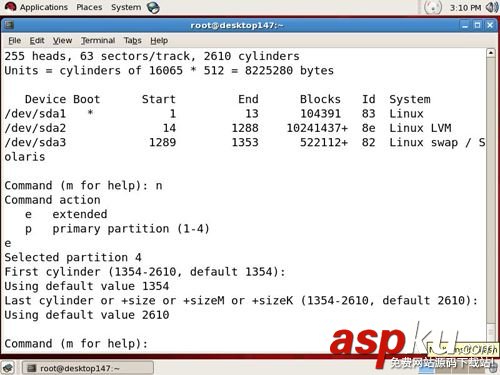Click the System column header text
The width and height of the screenshot is (500, 375).
click(x=410, y=99)
